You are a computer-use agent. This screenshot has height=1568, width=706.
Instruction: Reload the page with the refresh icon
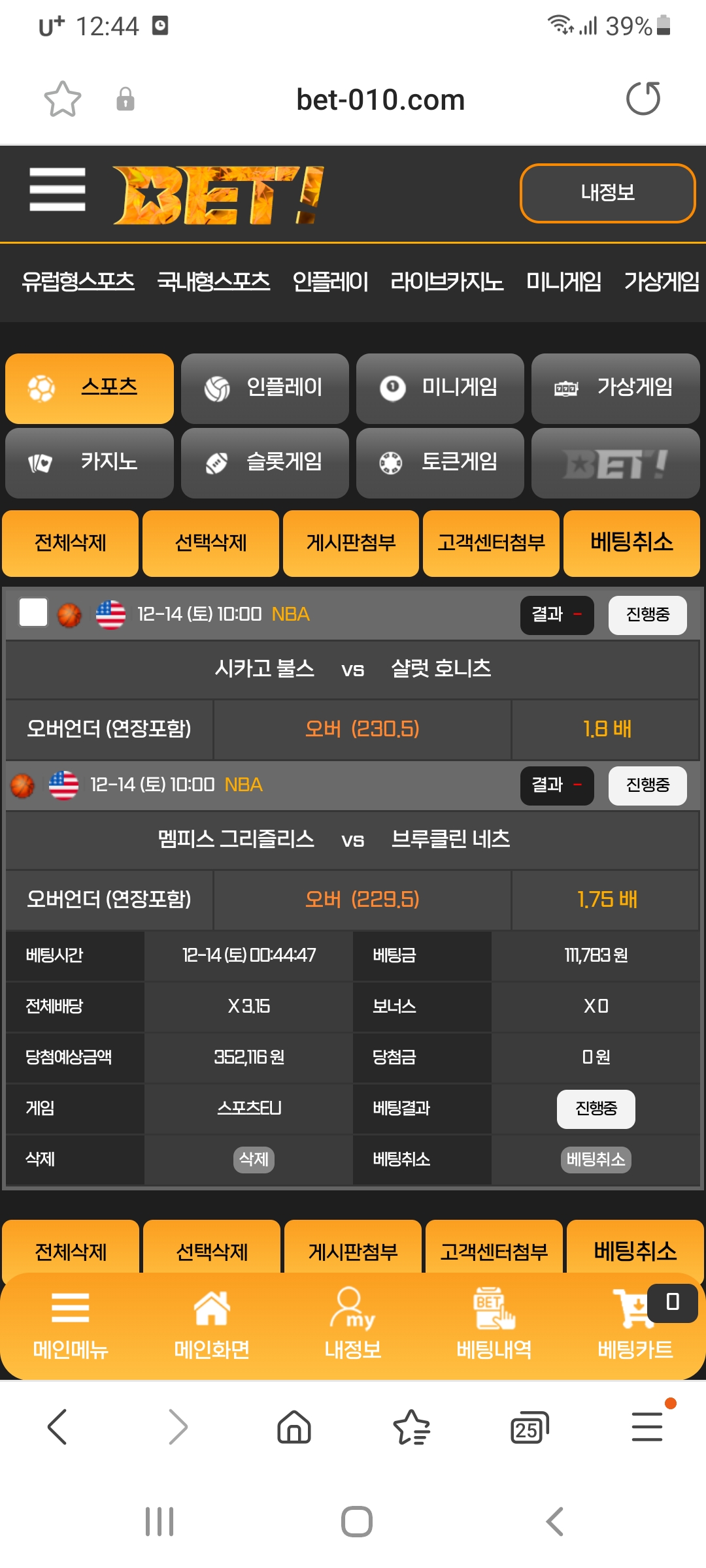[643, 99]
